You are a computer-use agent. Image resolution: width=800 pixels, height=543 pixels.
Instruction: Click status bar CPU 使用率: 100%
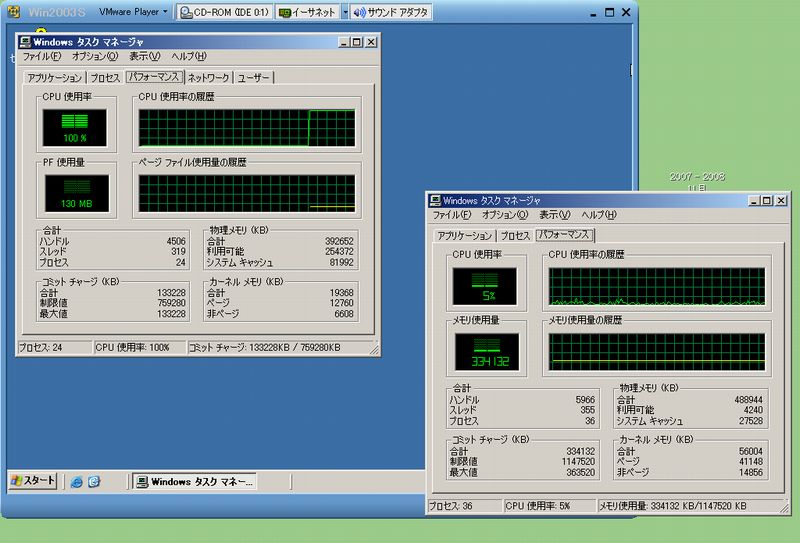pyautogui.click(x=133, y=348)
